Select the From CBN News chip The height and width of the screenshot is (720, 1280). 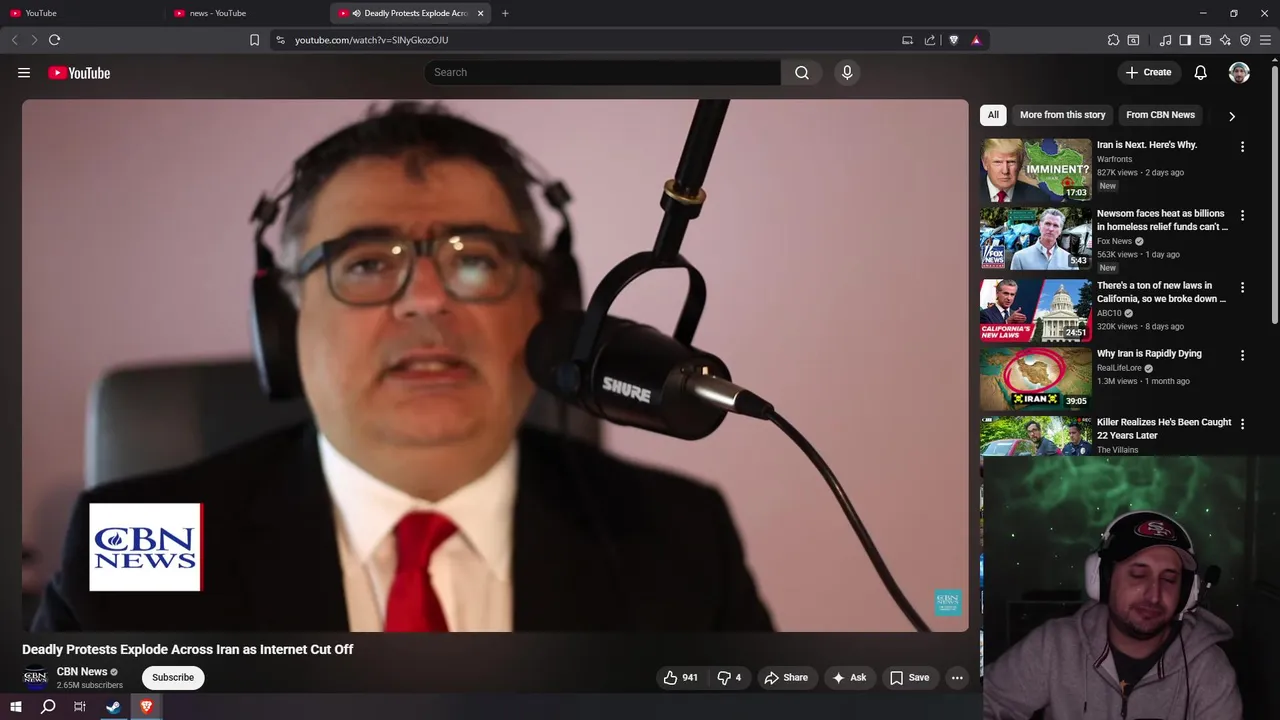click(1160, 115)
